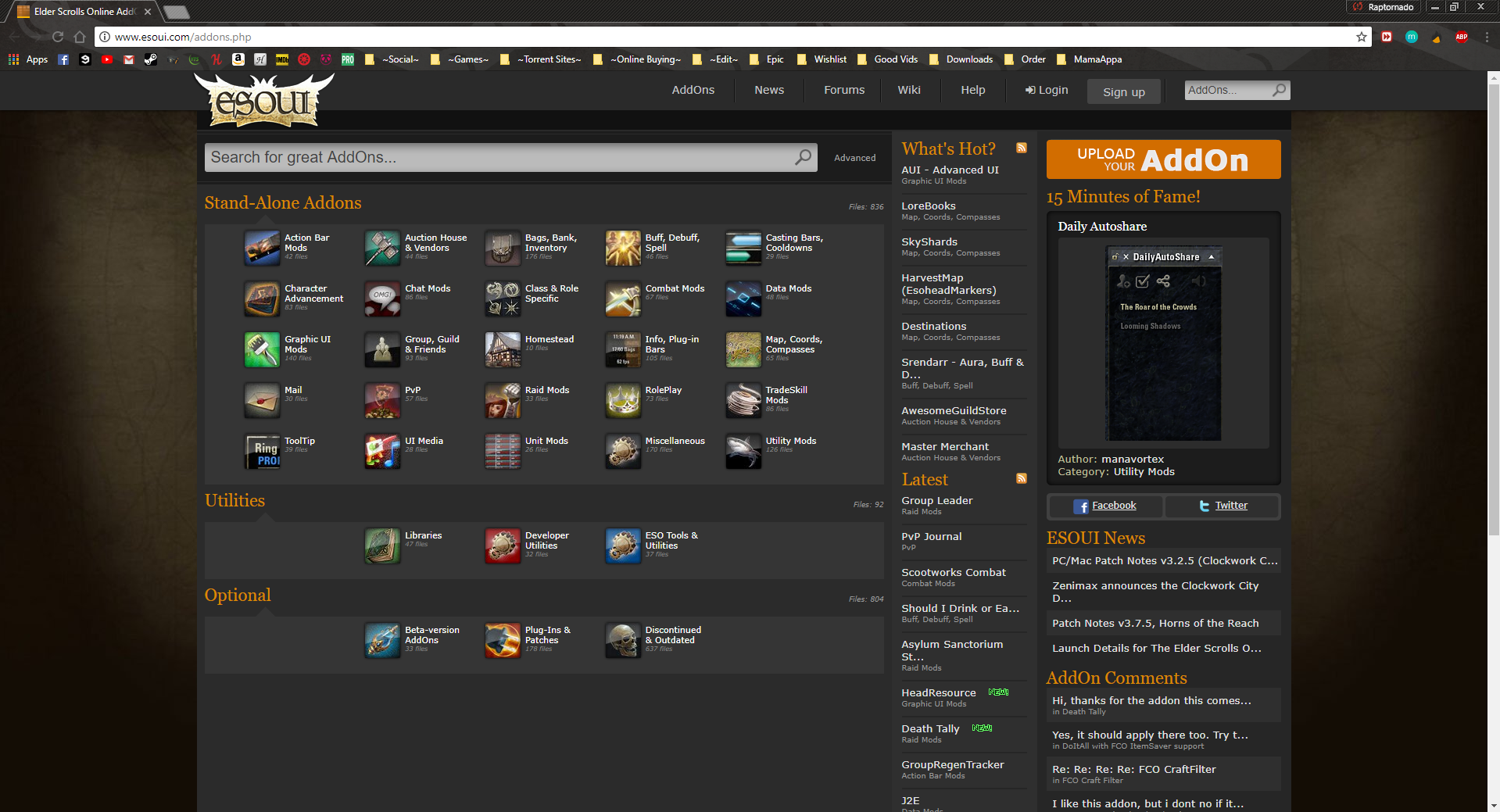Screen dimensions: 1500x812
Task: Click the Upload Your AddOn button
Action: click(1163, 159)
